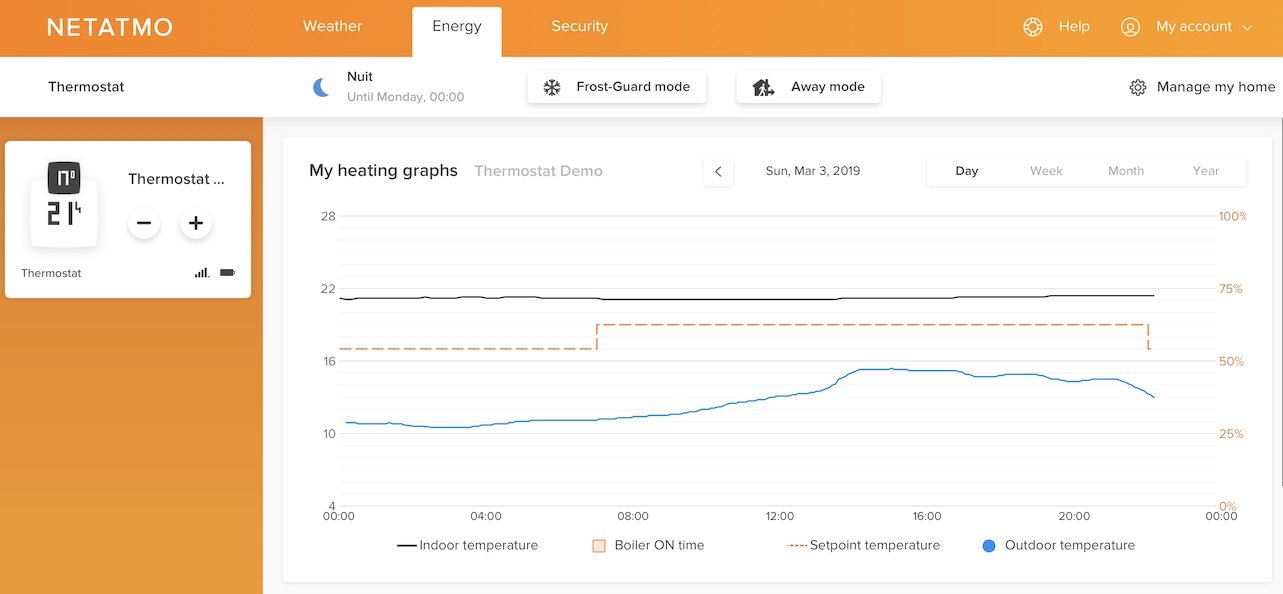Select the Week graph view
The width and height of the screenshot is (1283, 594).
[1046, 171]
